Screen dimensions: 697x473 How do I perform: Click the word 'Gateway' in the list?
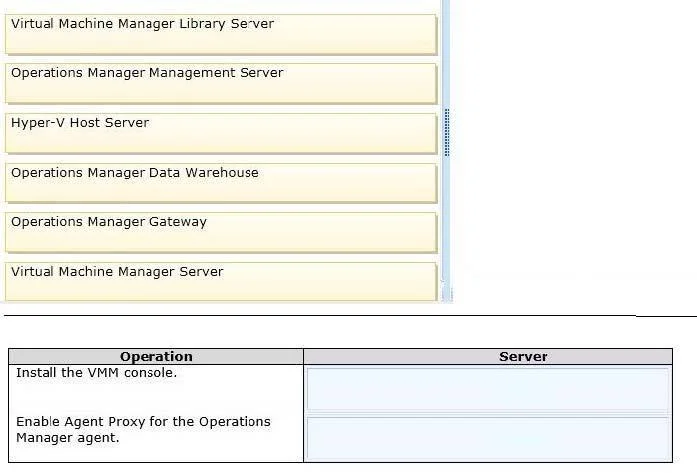tap(178, 222)
